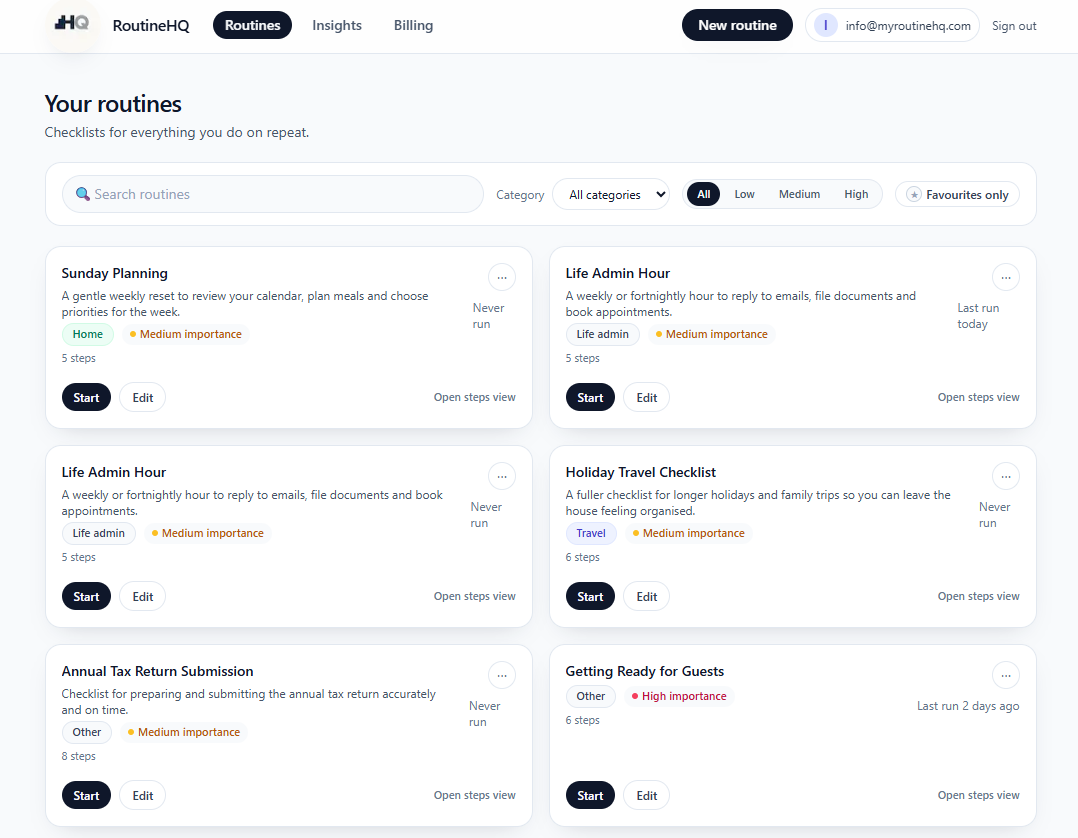Open the Sunday Planning options menu
The height and width of the screenshot is (838, 1078).
click(x=502, y=277)
